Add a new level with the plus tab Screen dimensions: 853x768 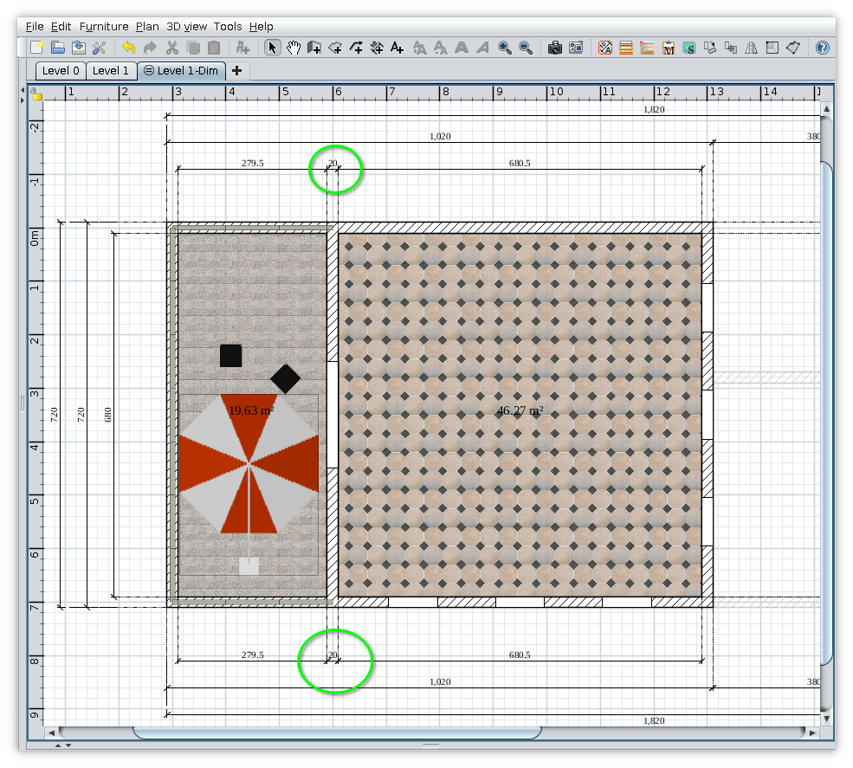(x=237, y=71)
